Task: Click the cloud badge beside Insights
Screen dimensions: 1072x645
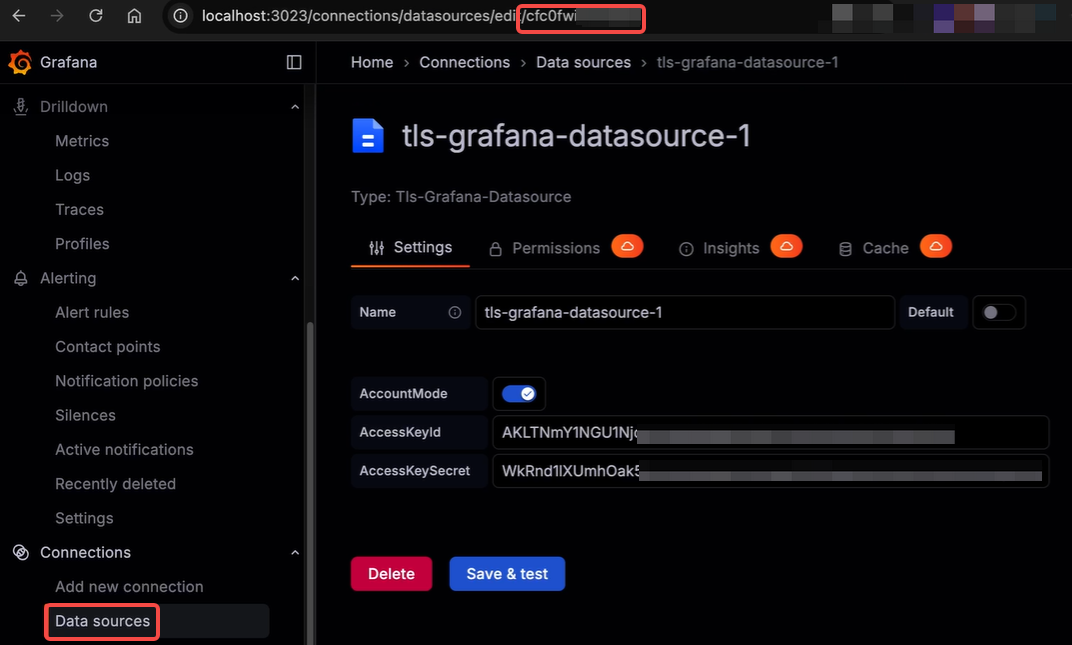Action: click(x=786, y=246)
